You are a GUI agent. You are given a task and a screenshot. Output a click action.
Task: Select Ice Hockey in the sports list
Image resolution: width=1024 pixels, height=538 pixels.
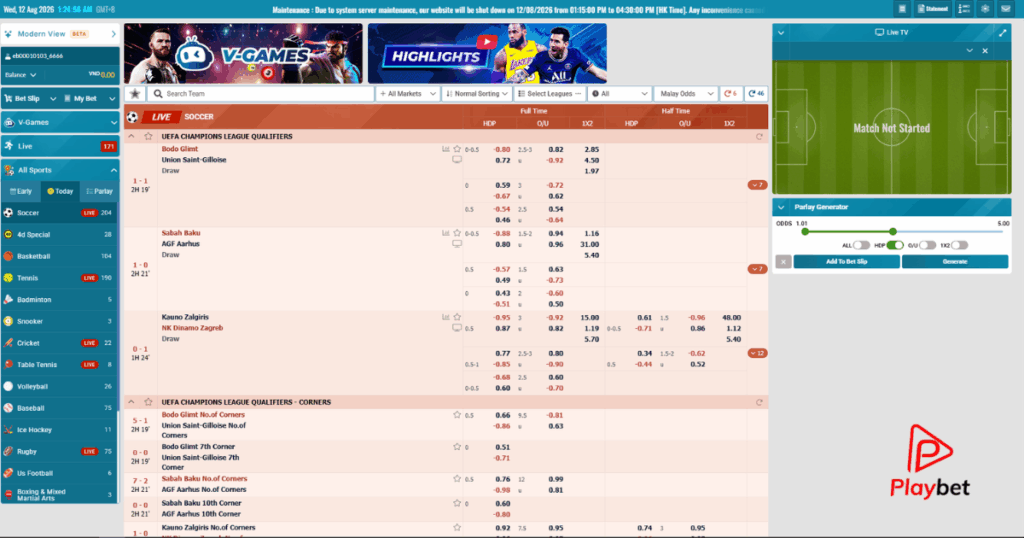click(60, 430)
